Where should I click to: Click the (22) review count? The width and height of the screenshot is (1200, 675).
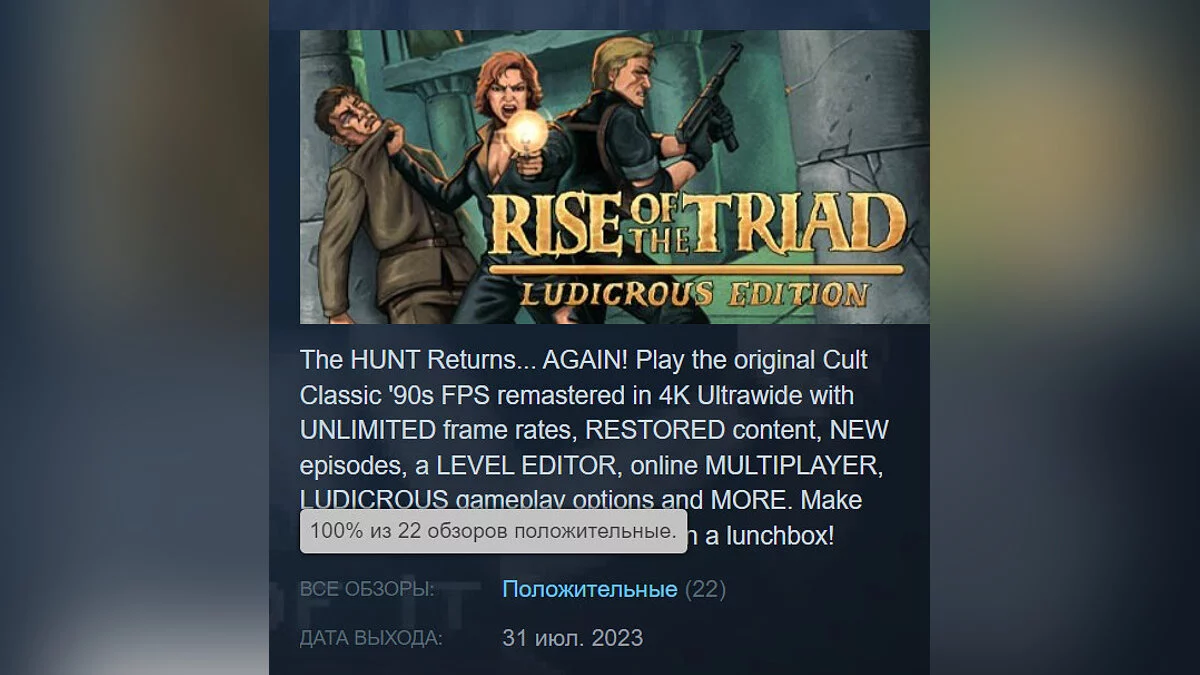[x=705, y=589]
